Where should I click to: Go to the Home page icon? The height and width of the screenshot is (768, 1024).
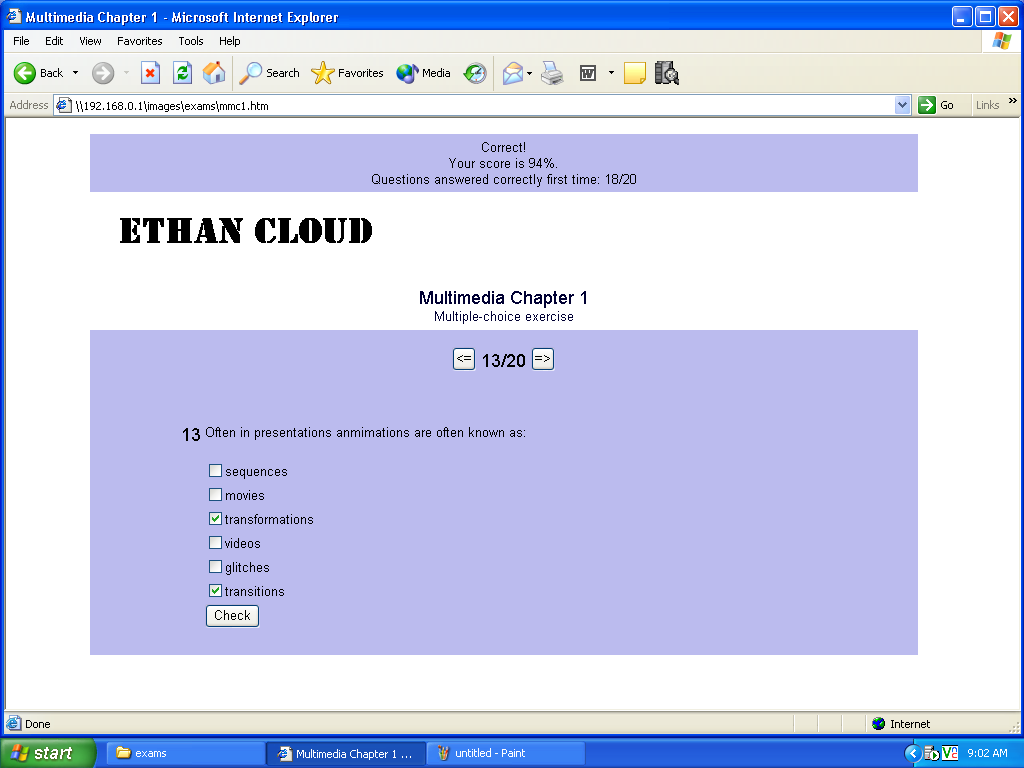point(214,73)
